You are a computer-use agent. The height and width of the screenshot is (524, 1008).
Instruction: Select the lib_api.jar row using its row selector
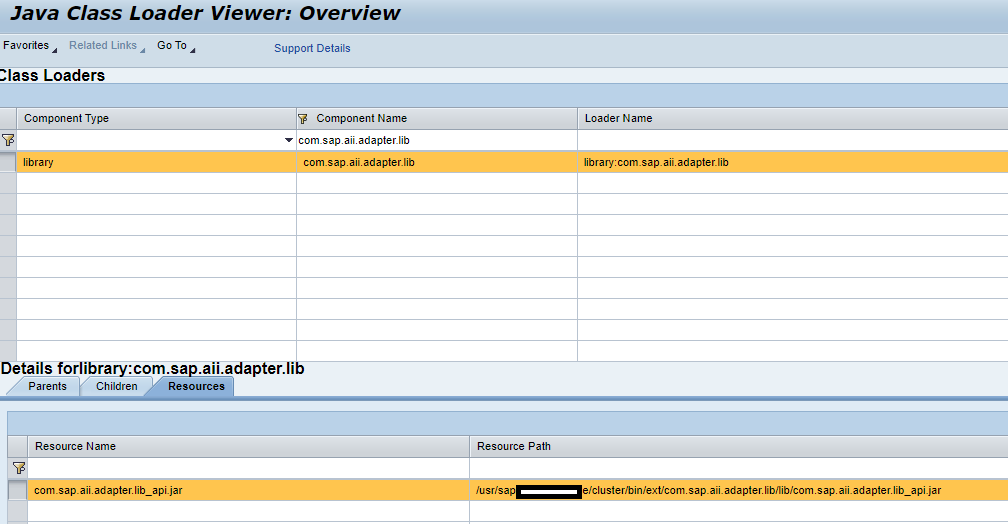[17, 490]
